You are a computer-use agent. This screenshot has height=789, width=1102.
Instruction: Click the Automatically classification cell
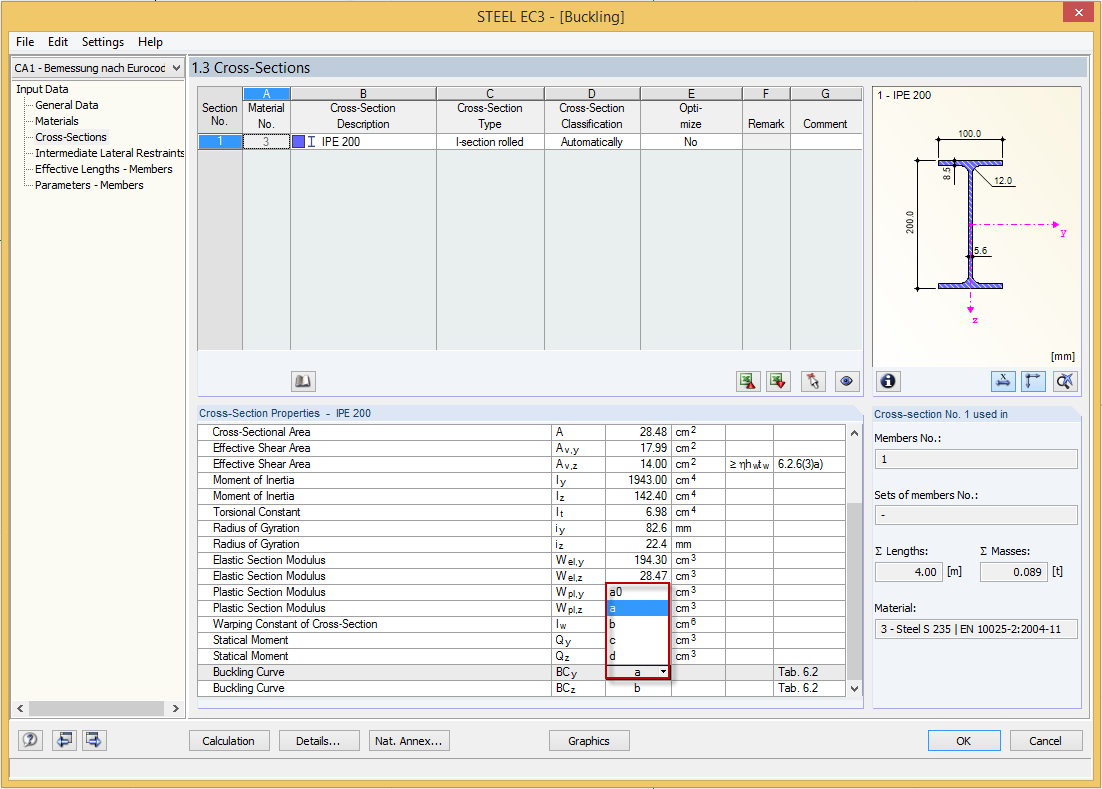tap(592, 142)
